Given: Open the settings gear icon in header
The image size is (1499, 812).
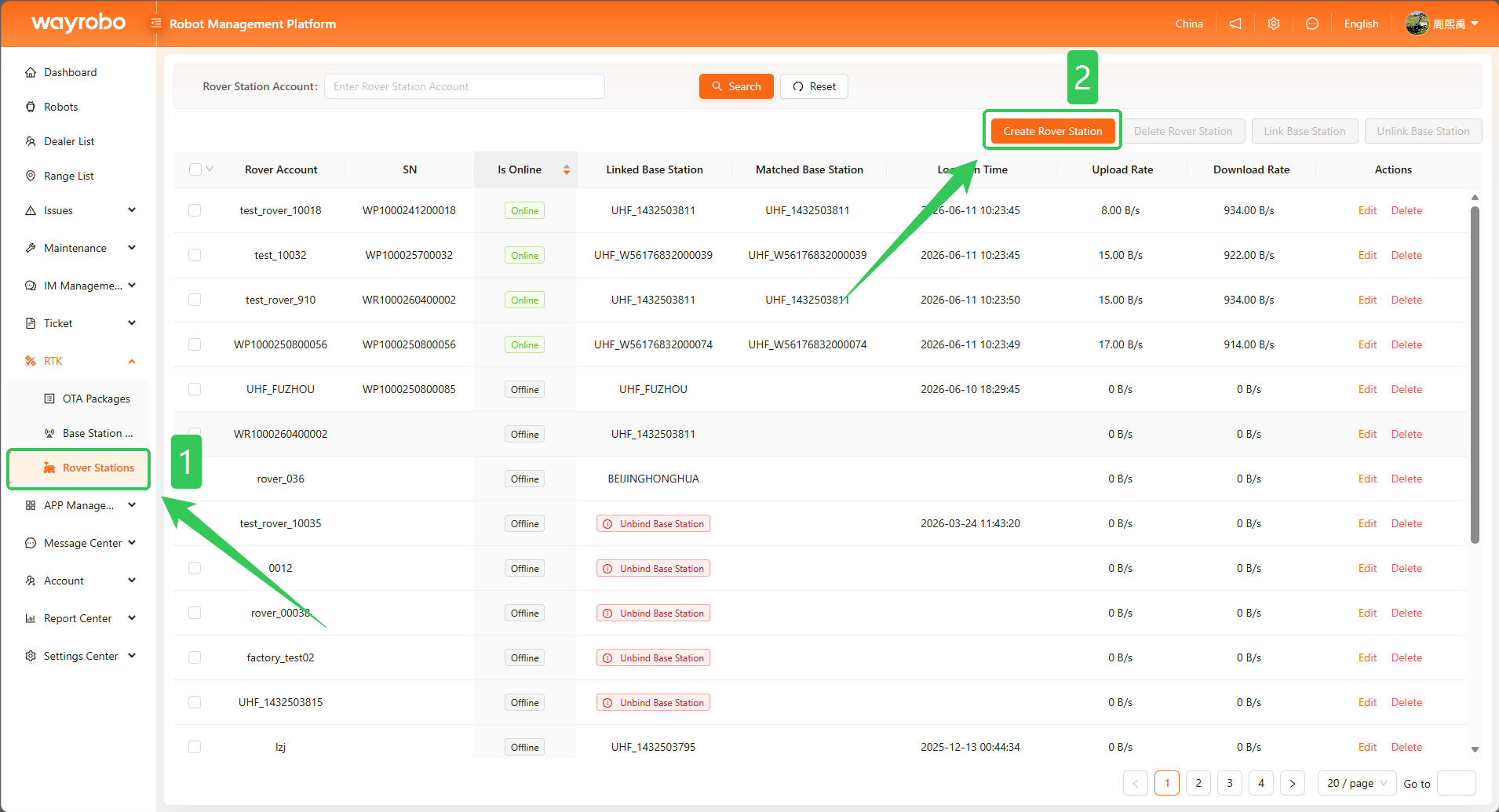Looking at the screenshot, I should 1274,24.
